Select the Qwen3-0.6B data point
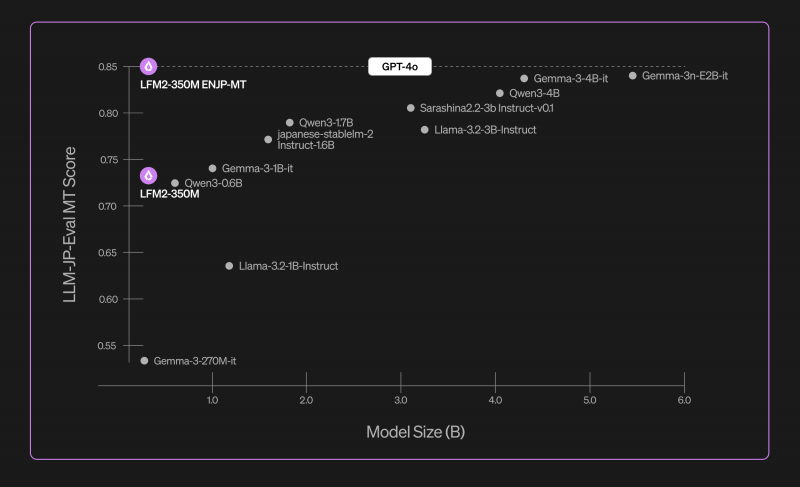The image size is (800, 487). click(x=175, y=183)
